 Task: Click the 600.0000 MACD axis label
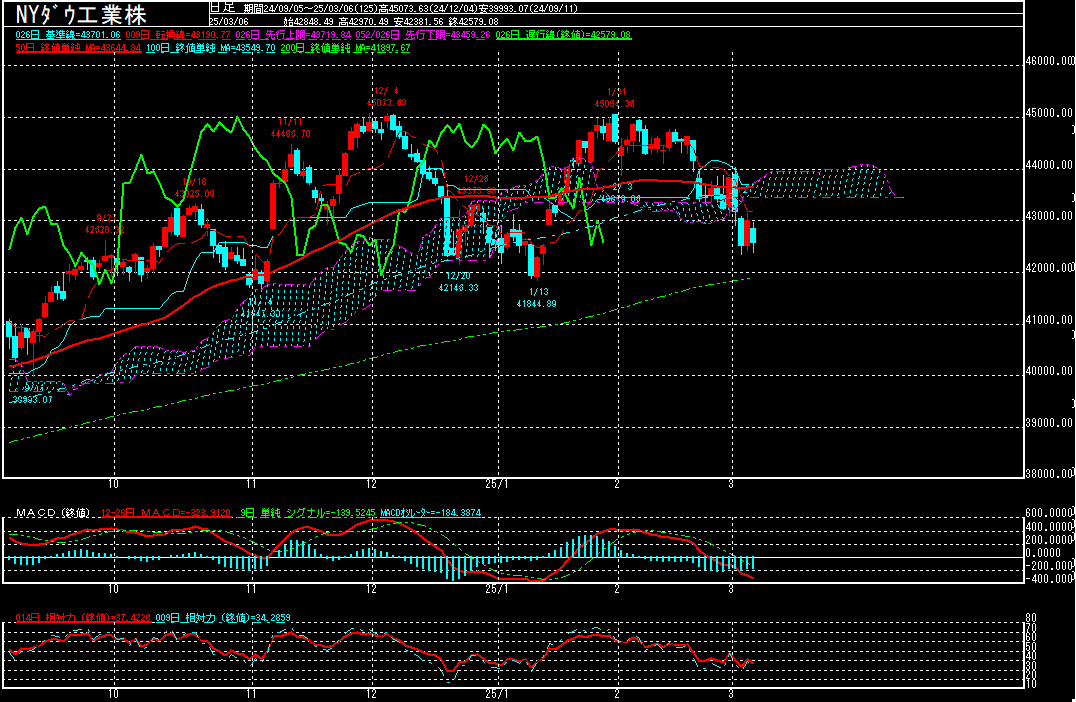[1050, 513]
